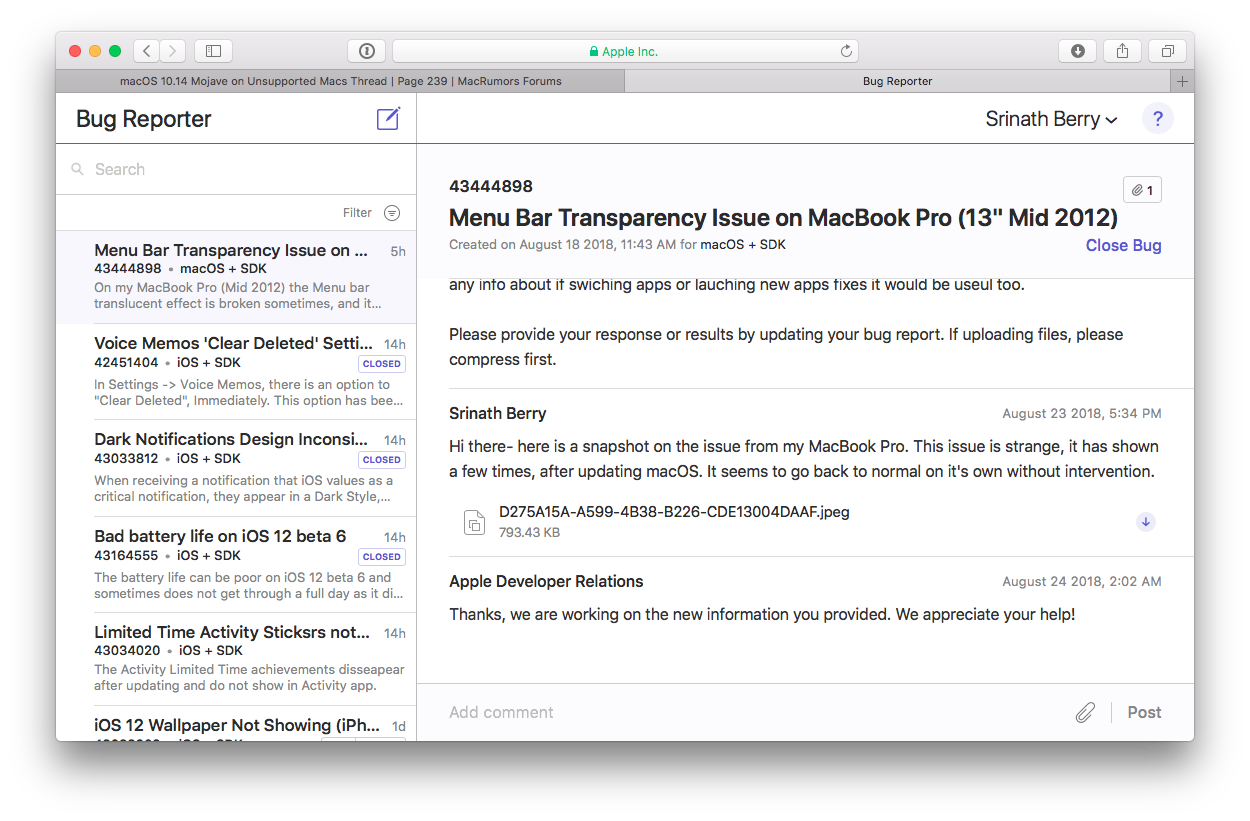1250x821 pixels.
Task: Click bug number 43444898 in detail header
Action: tap(491, 186)
